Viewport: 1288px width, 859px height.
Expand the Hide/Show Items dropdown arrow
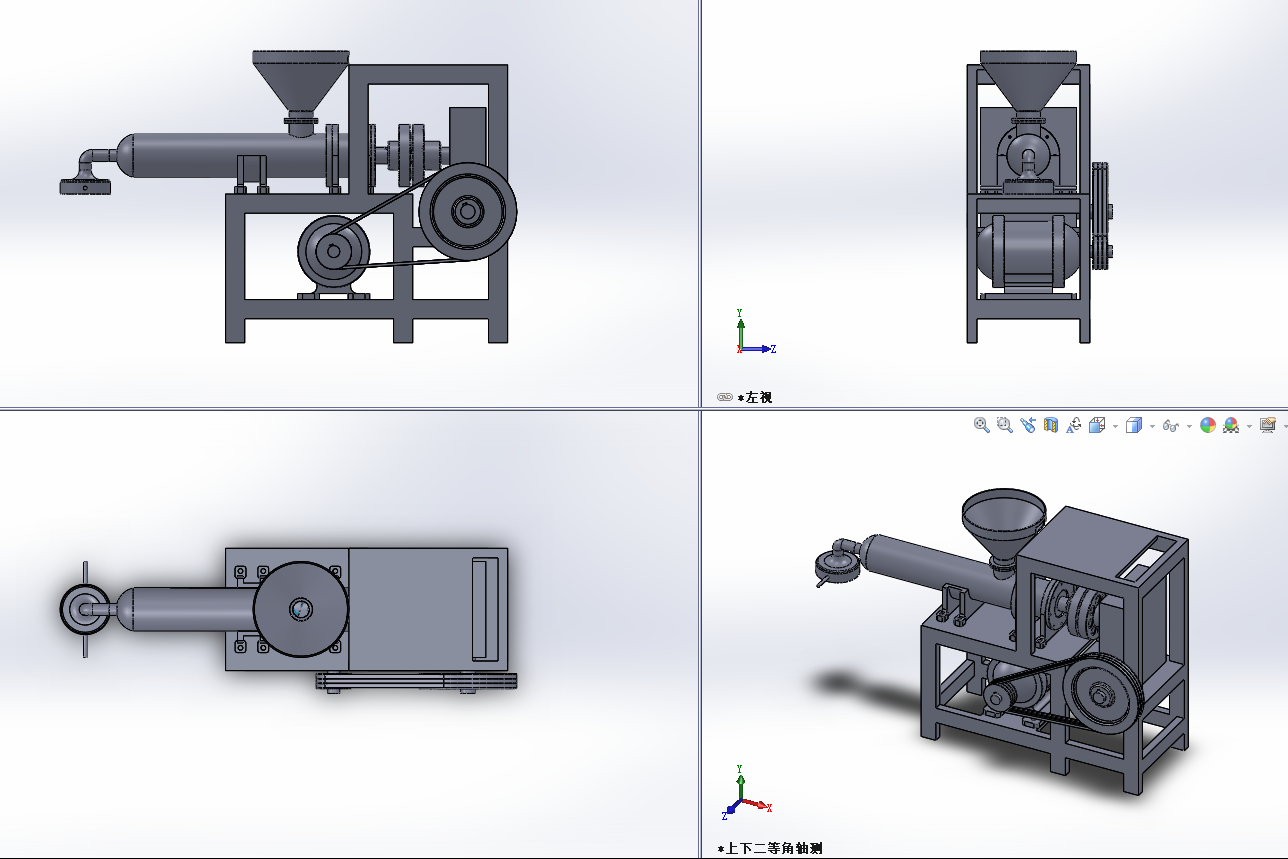(1188, 426)
